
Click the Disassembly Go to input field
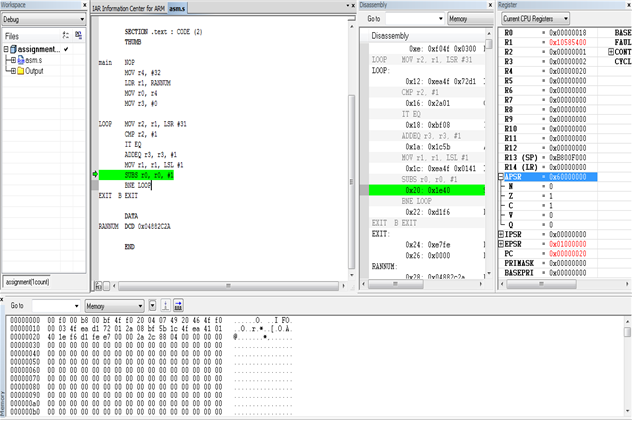pos(411,19)
